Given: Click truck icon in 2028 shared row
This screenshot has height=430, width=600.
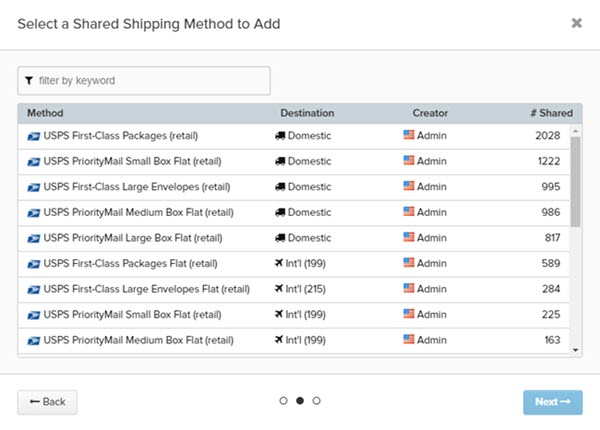Looking at the screenshot, I should pyautogui.click(x=280, y=136).
